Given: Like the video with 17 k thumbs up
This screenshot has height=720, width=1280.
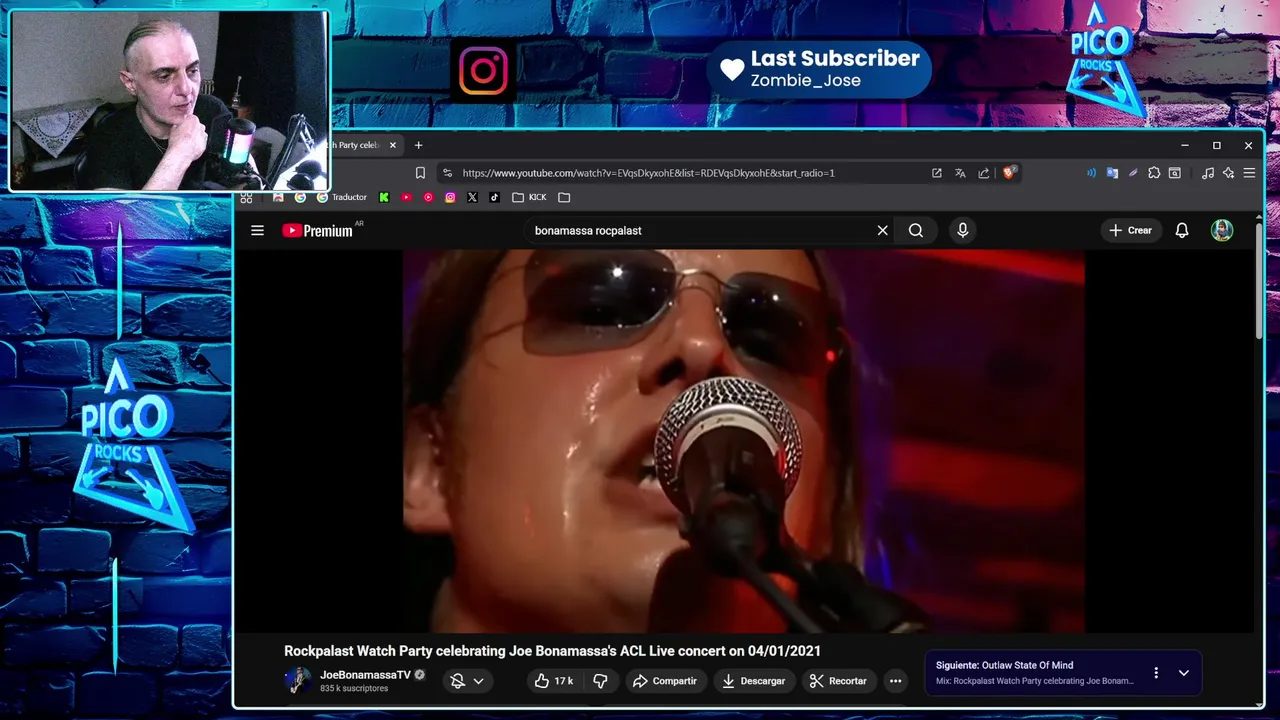Looking at the screenshot, I should pyautogui.click(x=553, y=681).
